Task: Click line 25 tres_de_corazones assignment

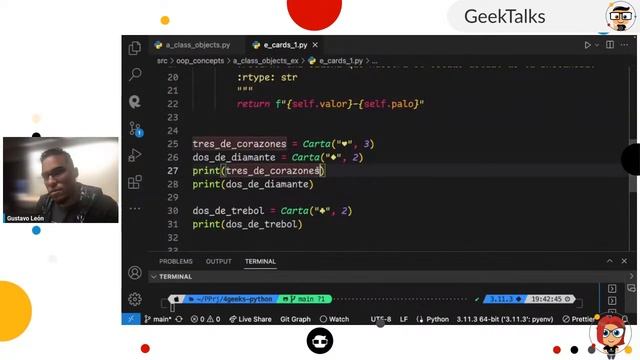Action: (x=283, y=144)
